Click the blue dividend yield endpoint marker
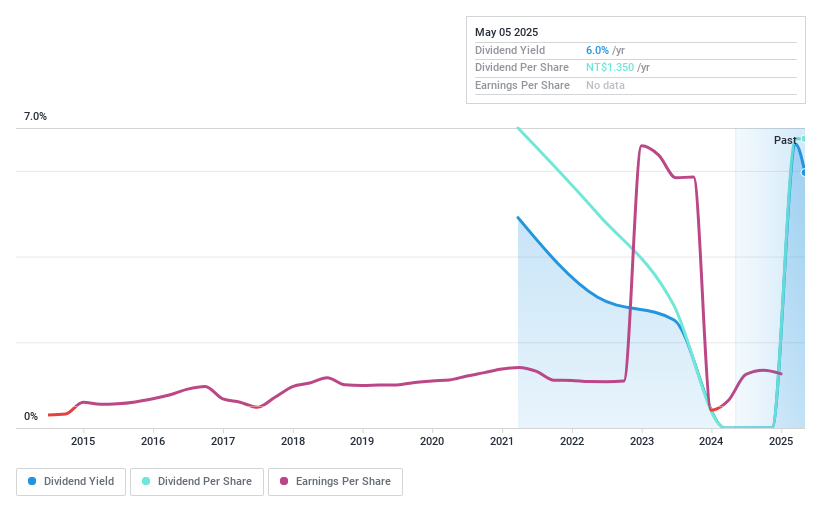The image size is (821, 508). (x=803, y=172)
